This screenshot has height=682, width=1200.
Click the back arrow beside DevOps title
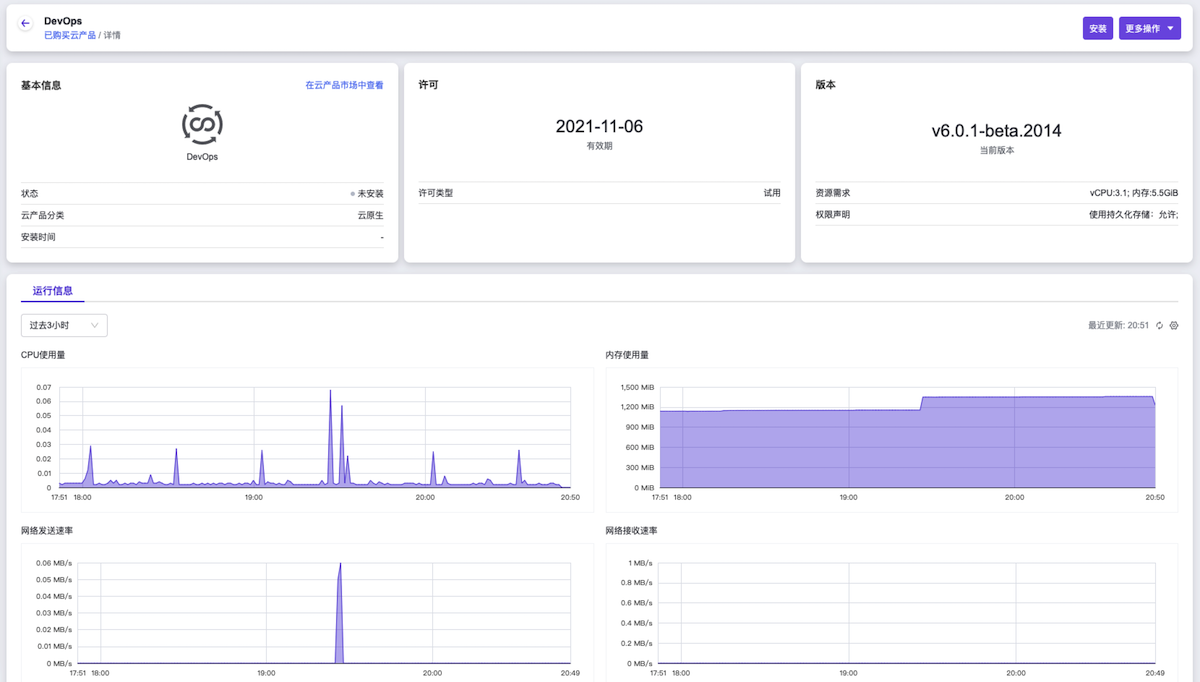[25, 24]
